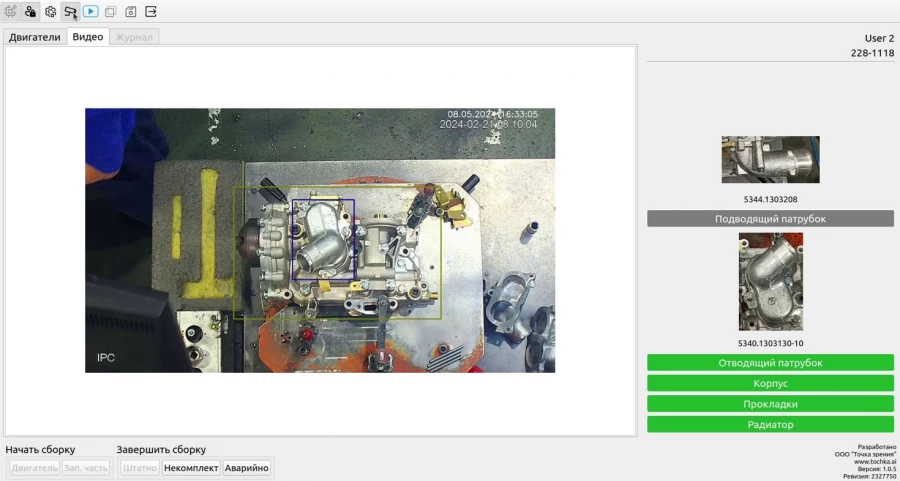
Task: Select the green Радиатор button
Action: coord(770,425)
